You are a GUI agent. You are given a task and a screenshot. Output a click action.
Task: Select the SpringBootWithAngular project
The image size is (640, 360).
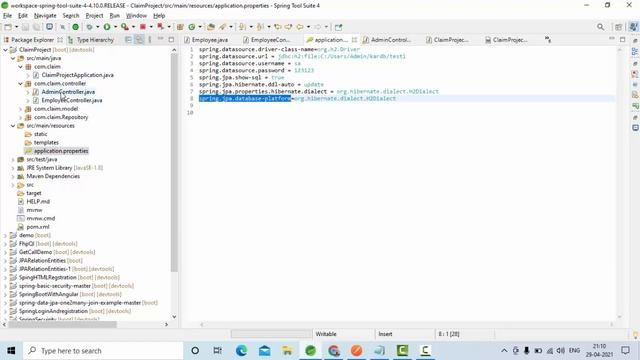(49, 294)
